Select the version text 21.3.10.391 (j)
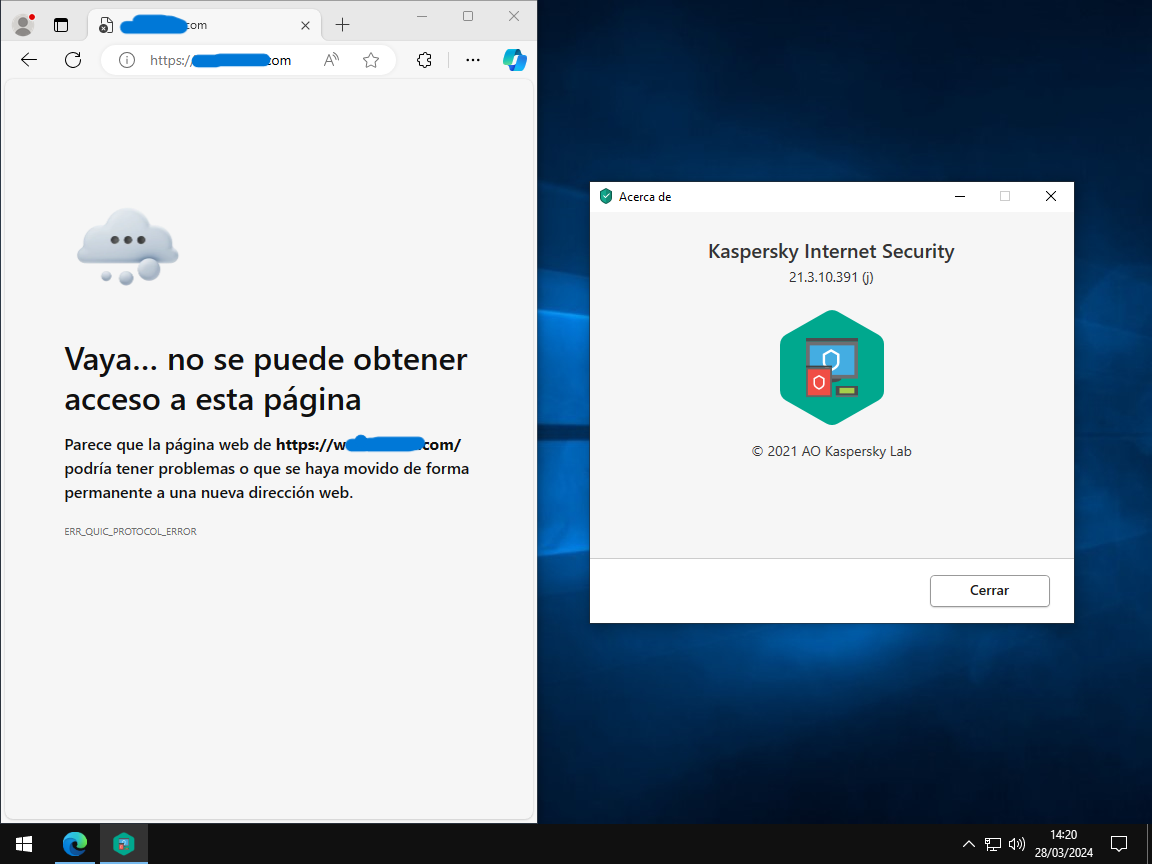Viewport: 1152px width, 864px height. point(831,277)
